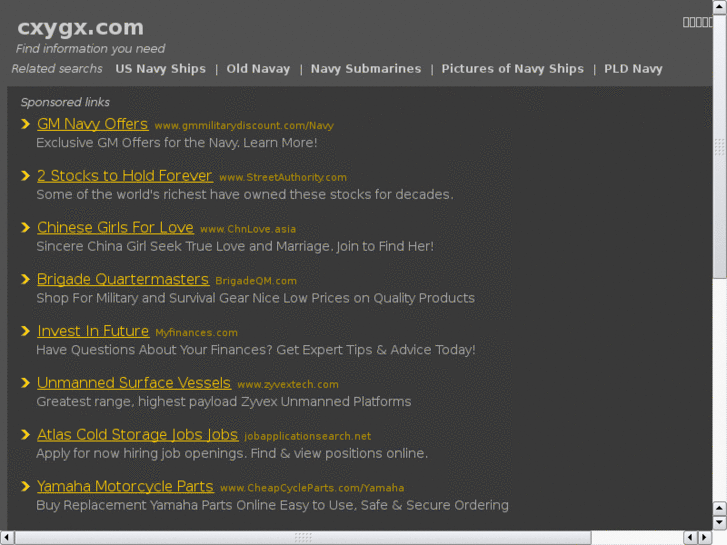727x545 pixels.
Task: Click the www.zyvextech.com URL
Action: tap(287, 385)
